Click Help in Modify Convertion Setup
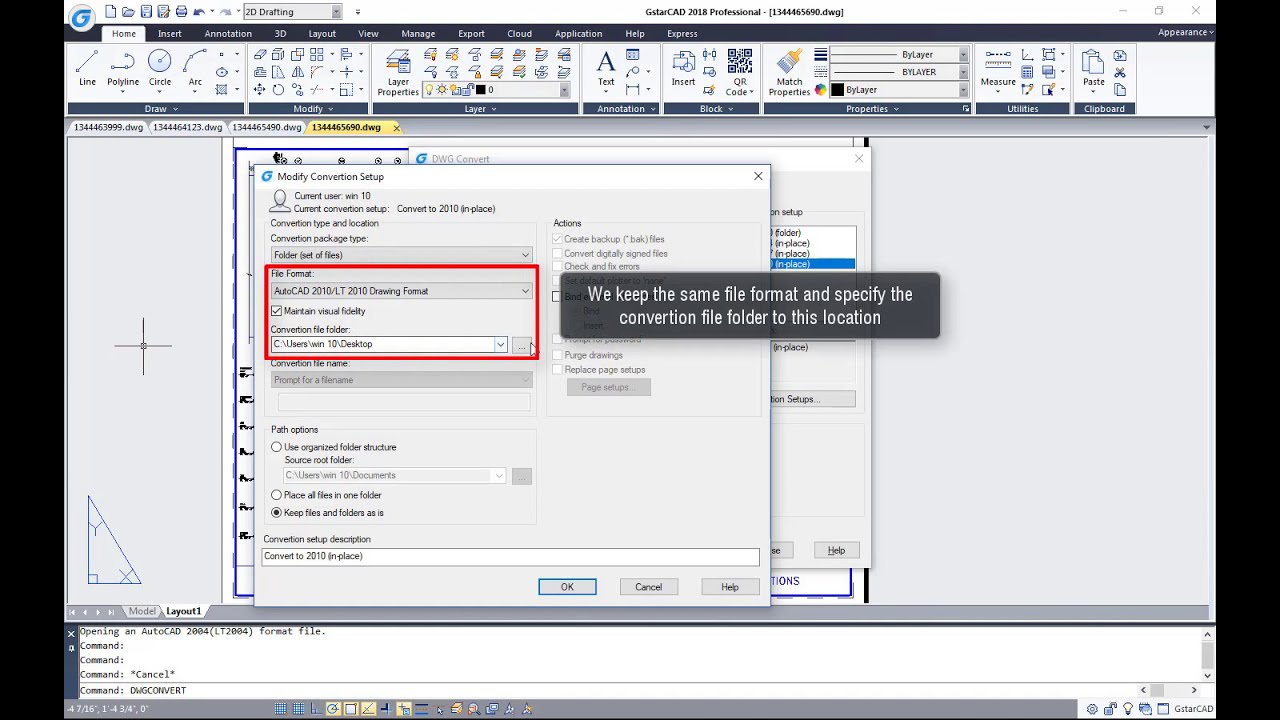The height and width of the screenshot is (720, 1280). click(730, 587)
